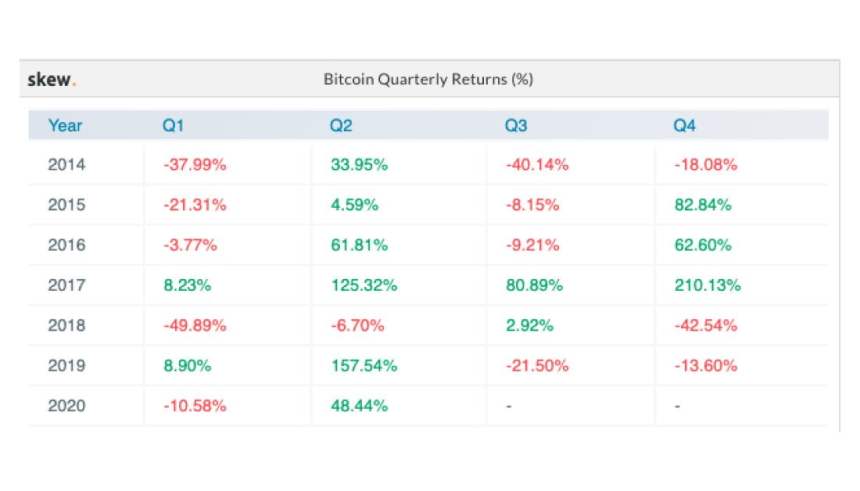Click the 2017 Q2 value 125.32%

click(364, 285)
